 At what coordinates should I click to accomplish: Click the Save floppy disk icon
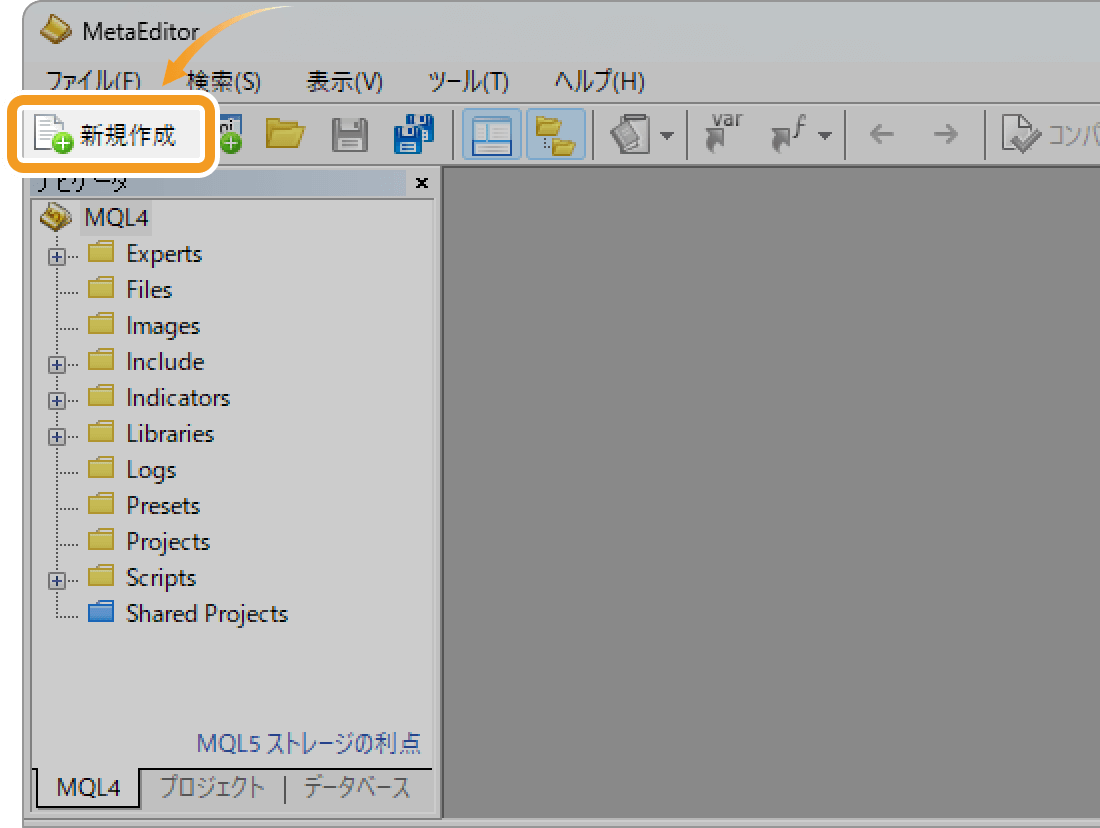tap(349, 134)
